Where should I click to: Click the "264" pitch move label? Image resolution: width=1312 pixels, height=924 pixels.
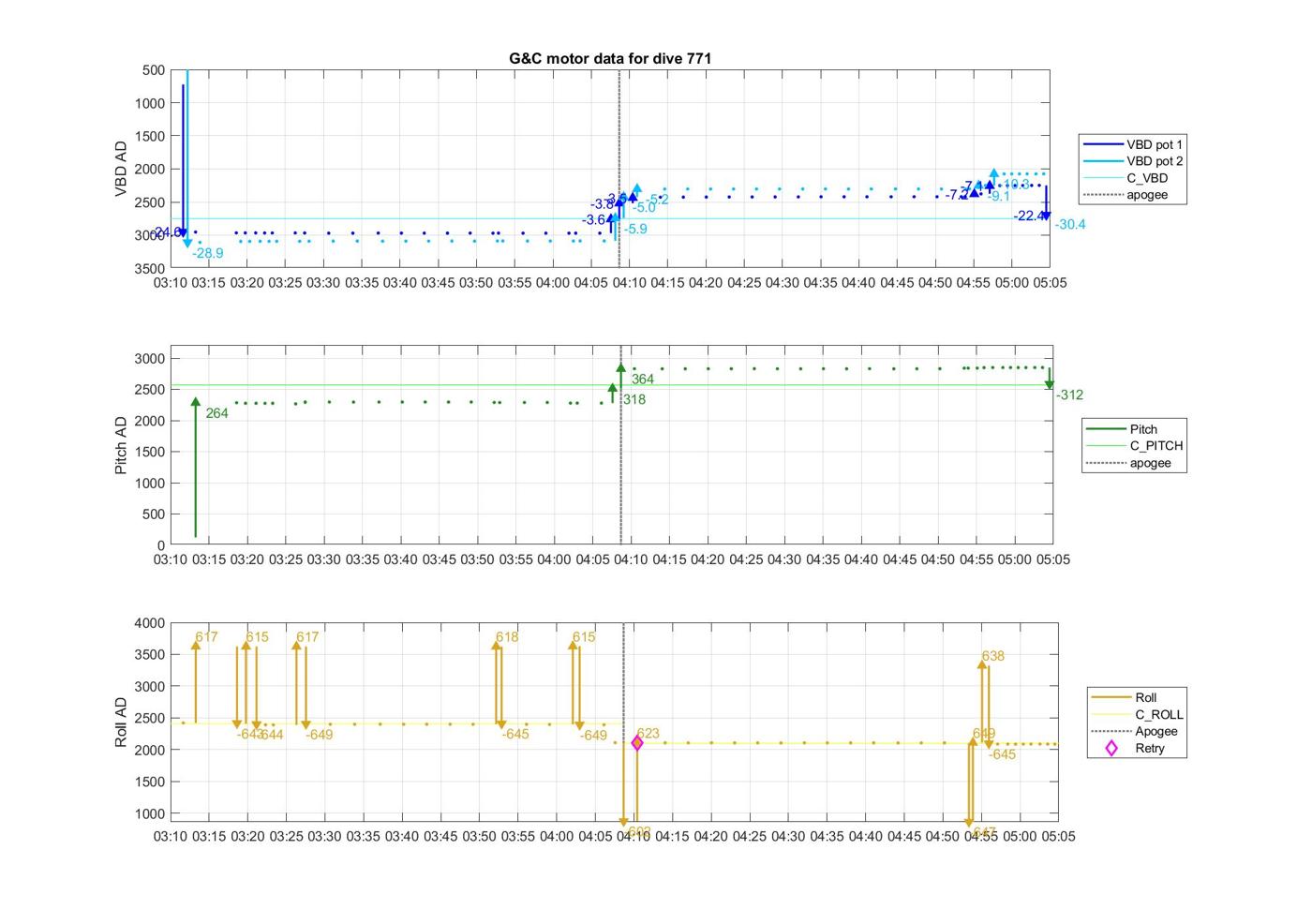(216, 413)
